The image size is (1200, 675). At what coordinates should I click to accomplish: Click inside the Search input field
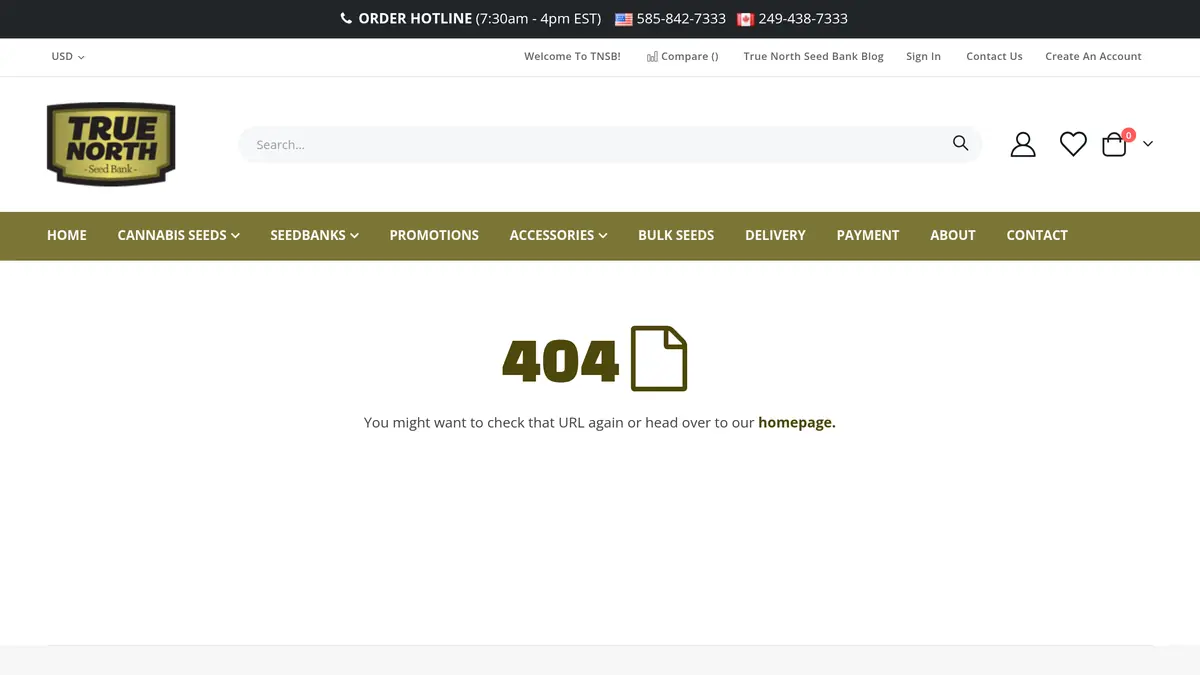500,144
